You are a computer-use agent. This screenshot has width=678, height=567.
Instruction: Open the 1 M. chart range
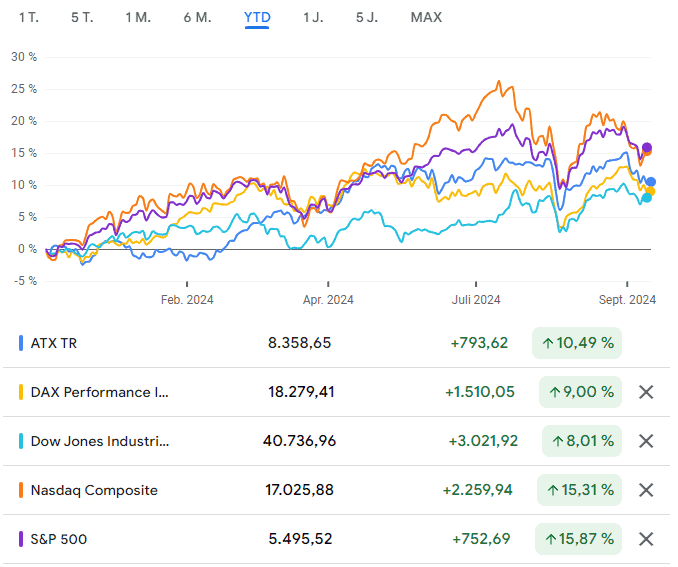pyautogui.click(x=138, y=17)
